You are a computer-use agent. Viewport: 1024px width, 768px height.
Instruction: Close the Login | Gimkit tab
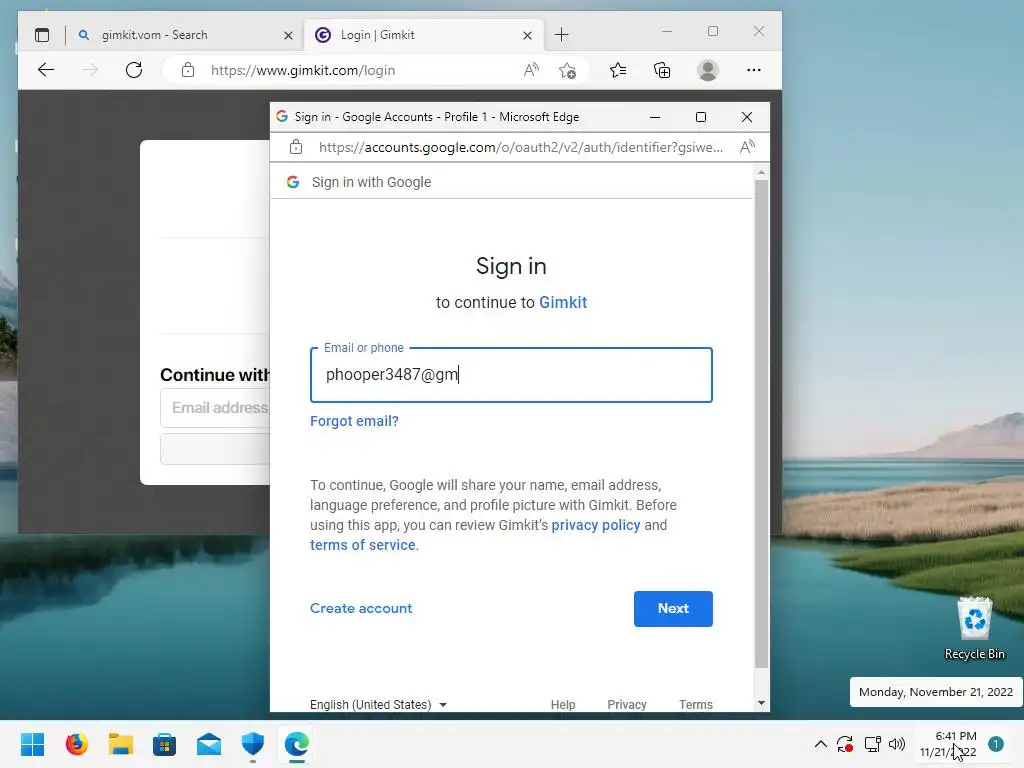[527, 35]
